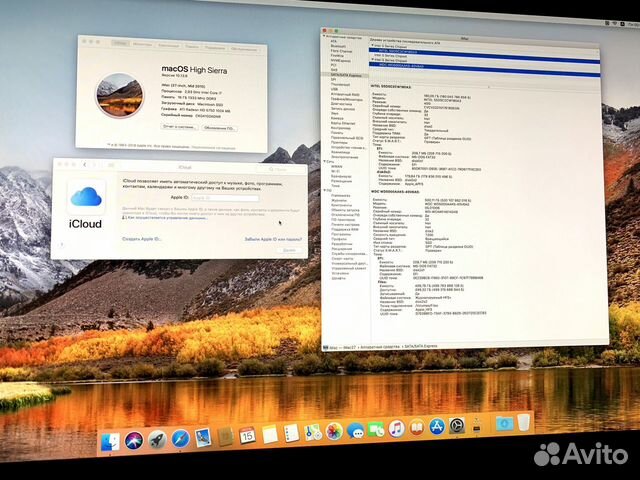
Task: Click the Обновление ПО button
Action: (x=220, y=128)
